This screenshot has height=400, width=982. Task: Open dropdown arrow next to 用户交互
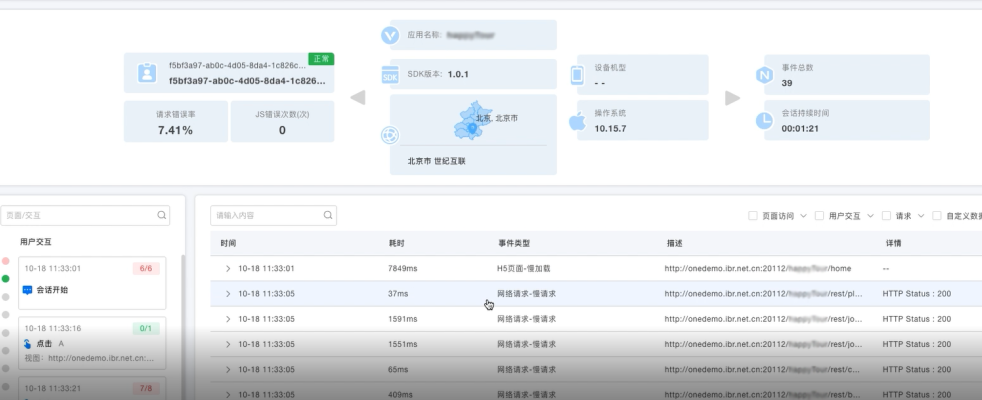pos(871,215)
